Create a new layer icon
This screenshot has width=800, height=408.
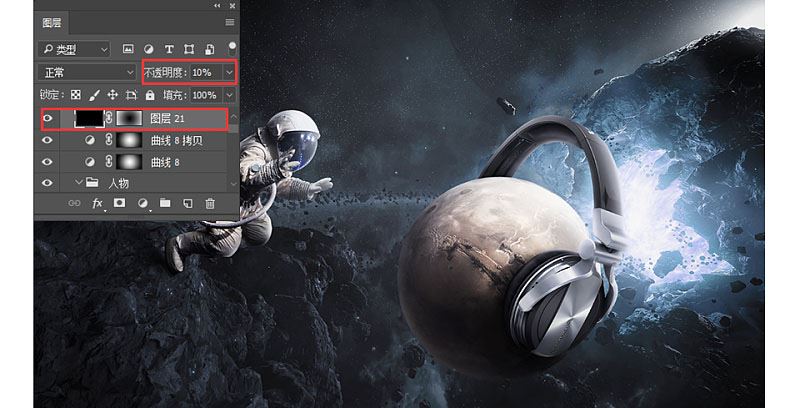tap(188, 203)
